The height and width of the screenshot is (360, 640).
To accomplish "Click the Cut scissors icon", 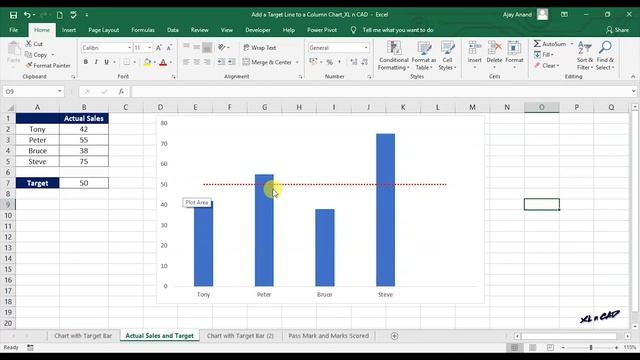I will point(29,44).
